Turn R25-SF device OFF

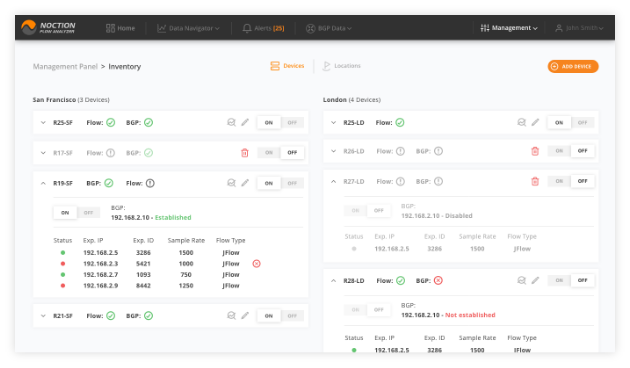coord(292,123)
